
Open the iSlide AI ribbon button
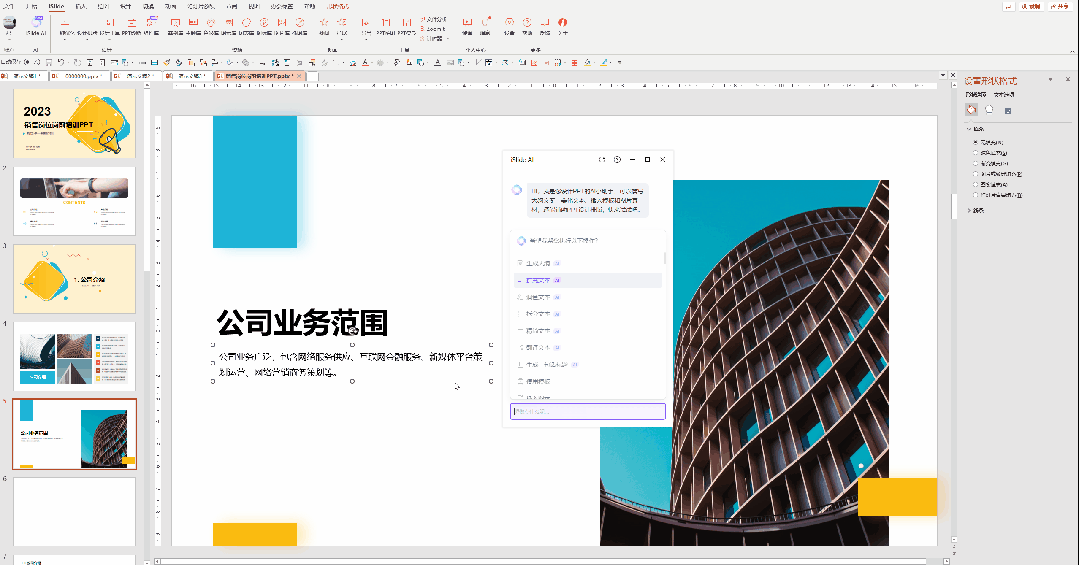click(36, 25)
